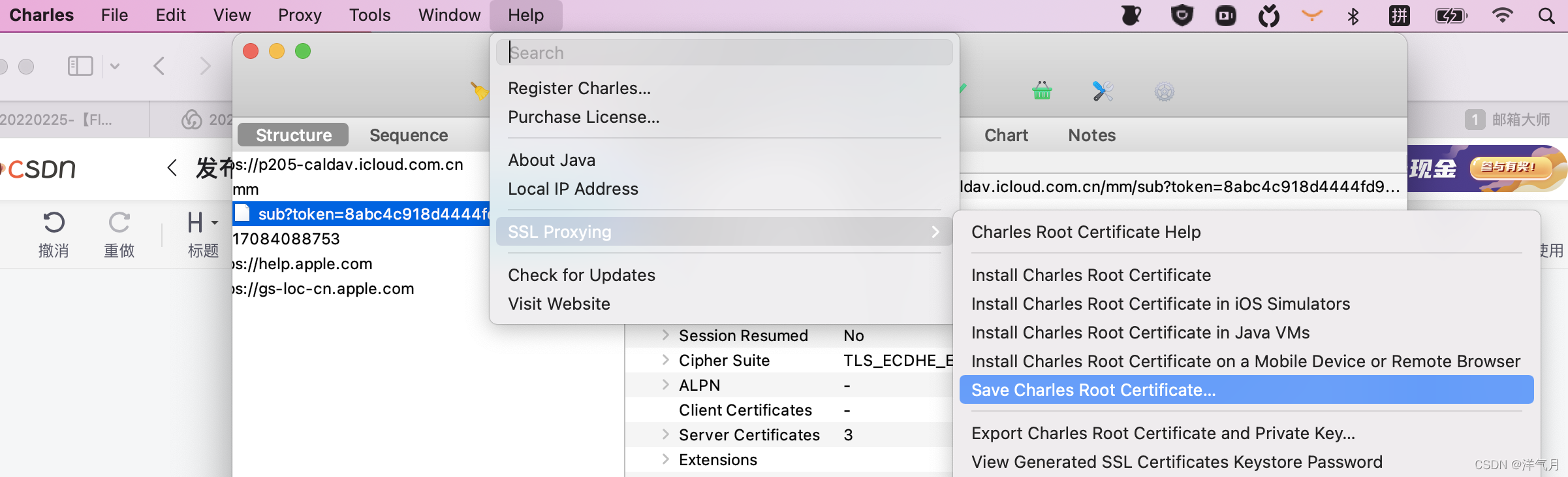Click the Help menu Search field

(724, 52)
